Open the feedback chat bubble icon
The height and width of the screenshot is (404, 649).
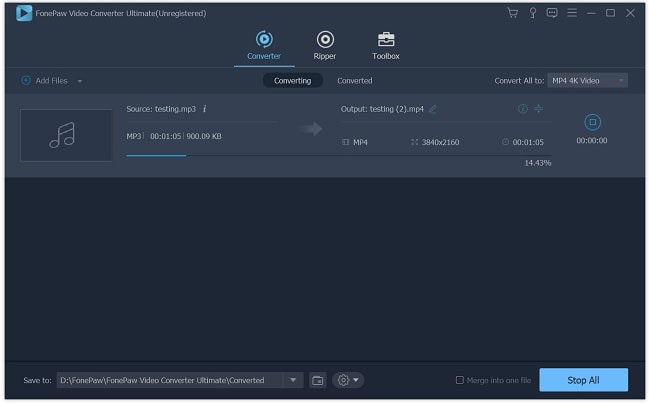(x=552, y=13)
